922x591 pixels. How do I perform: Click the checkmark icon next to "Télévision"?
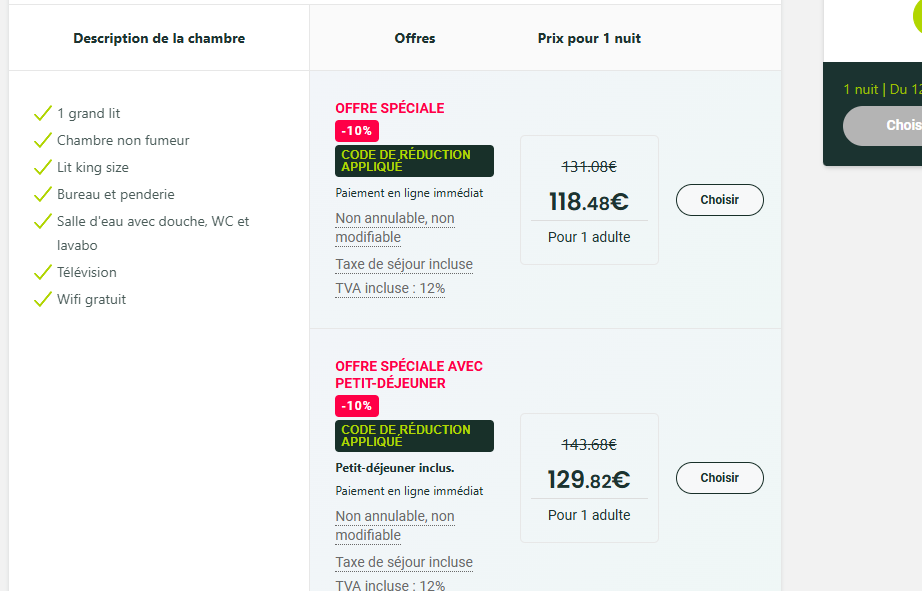click(42, 272)
